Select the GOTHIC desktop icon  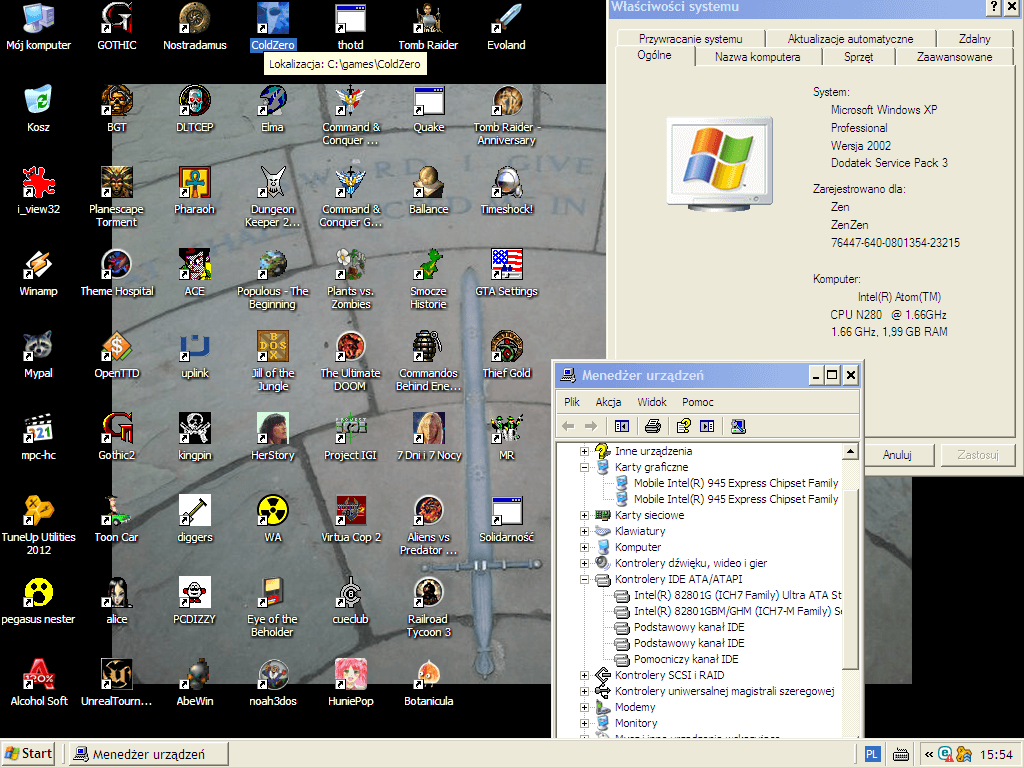[117, 26]
